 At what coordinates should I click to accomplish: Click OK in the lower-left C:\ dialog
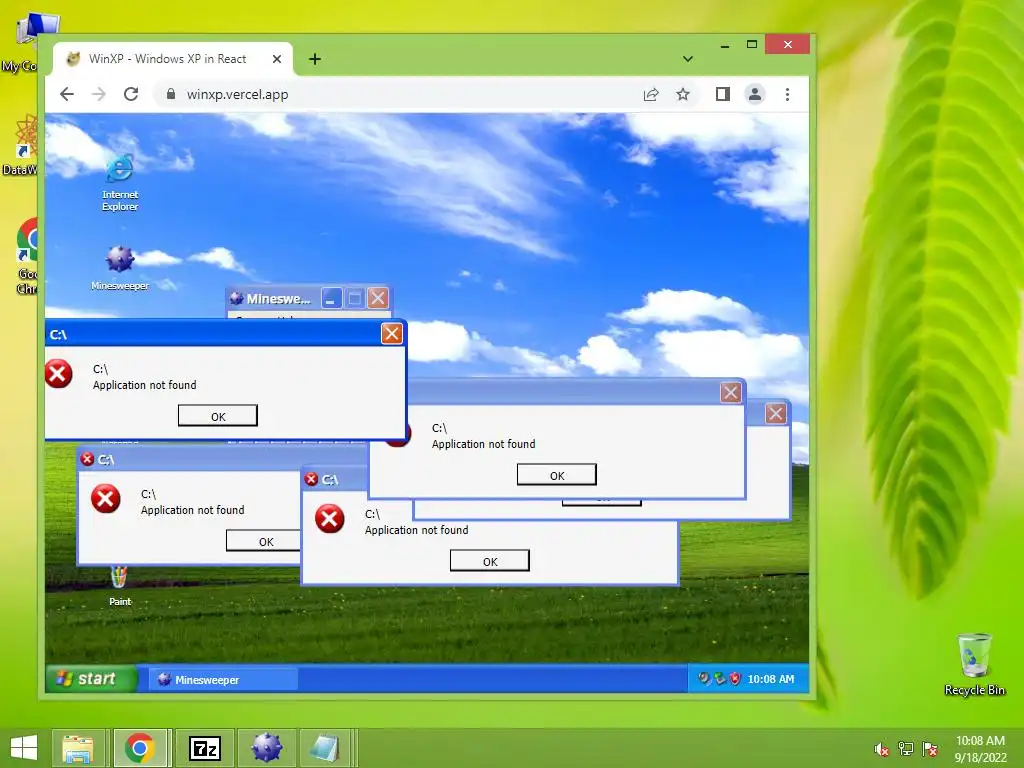pyautogui.click(x=263, y=541)
